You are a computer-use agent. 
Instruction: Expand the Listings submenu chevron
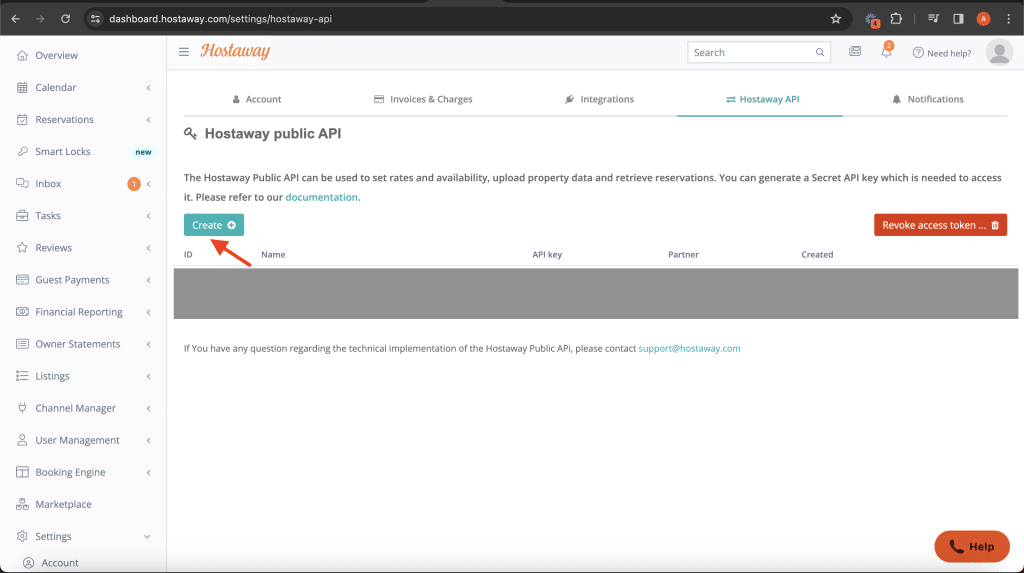click(x=148, y=376)
